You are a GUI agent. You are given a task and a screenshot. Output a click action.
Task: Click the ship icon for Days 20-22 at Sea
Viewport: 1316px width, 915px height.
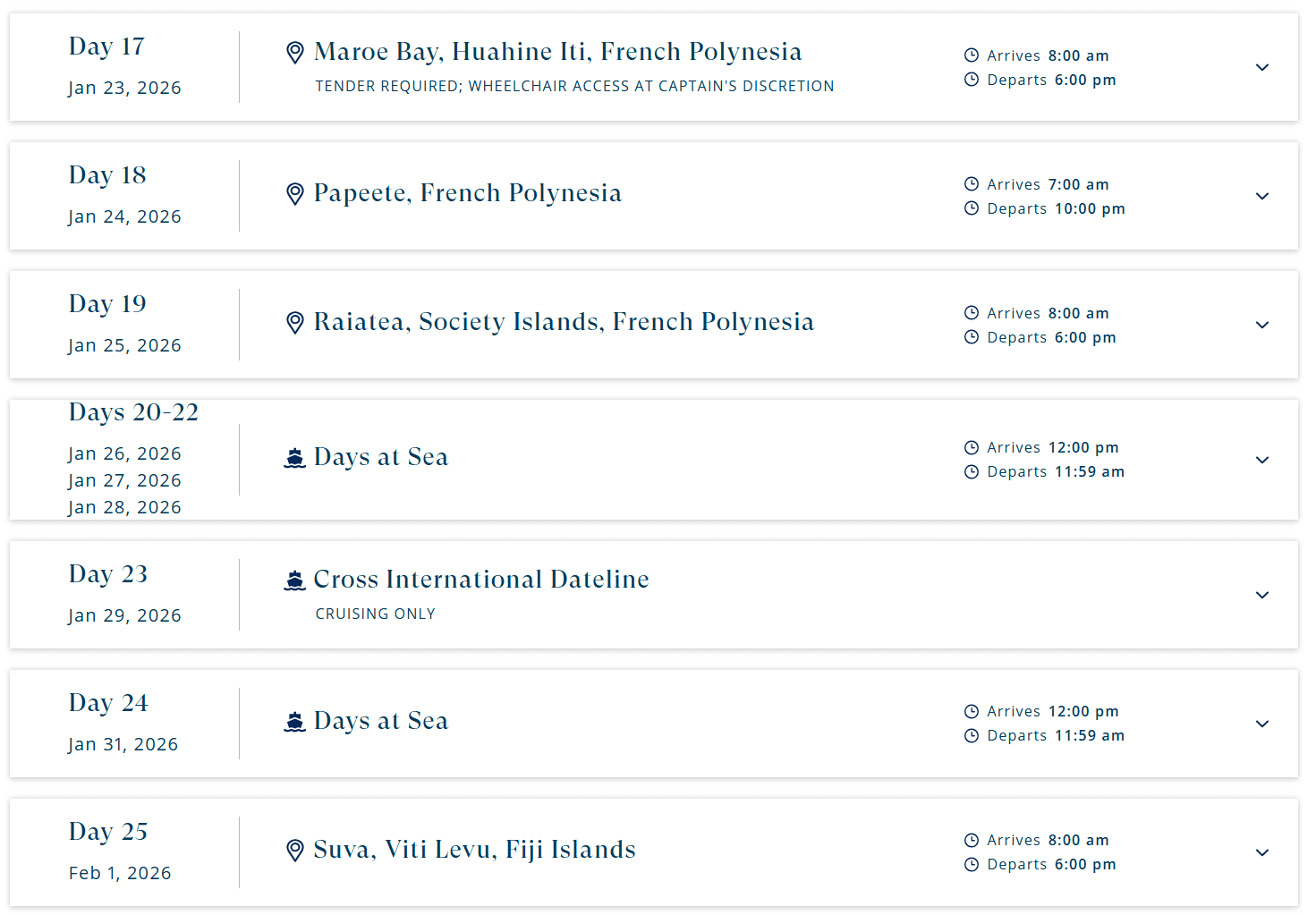(294, 458)
